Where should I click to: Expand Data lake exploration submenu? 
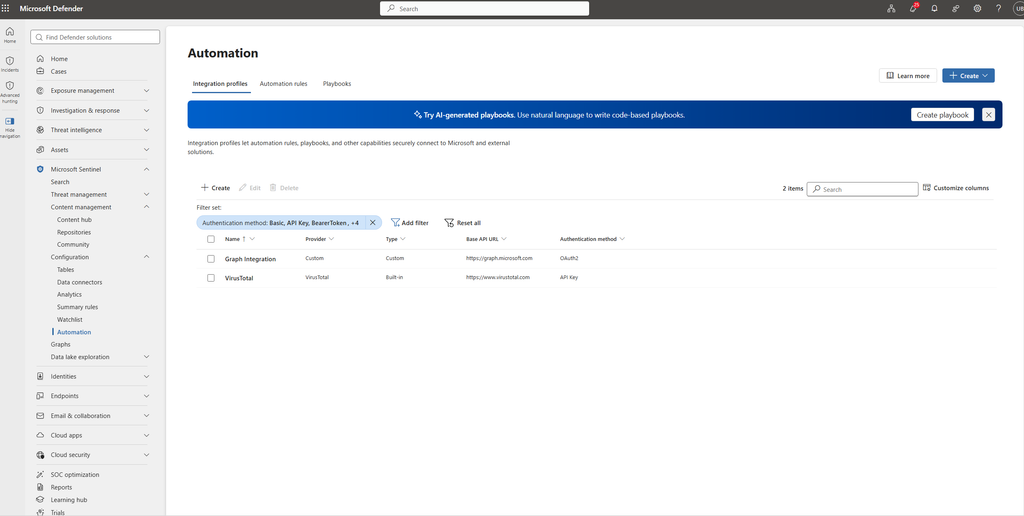tap(146, 357)
